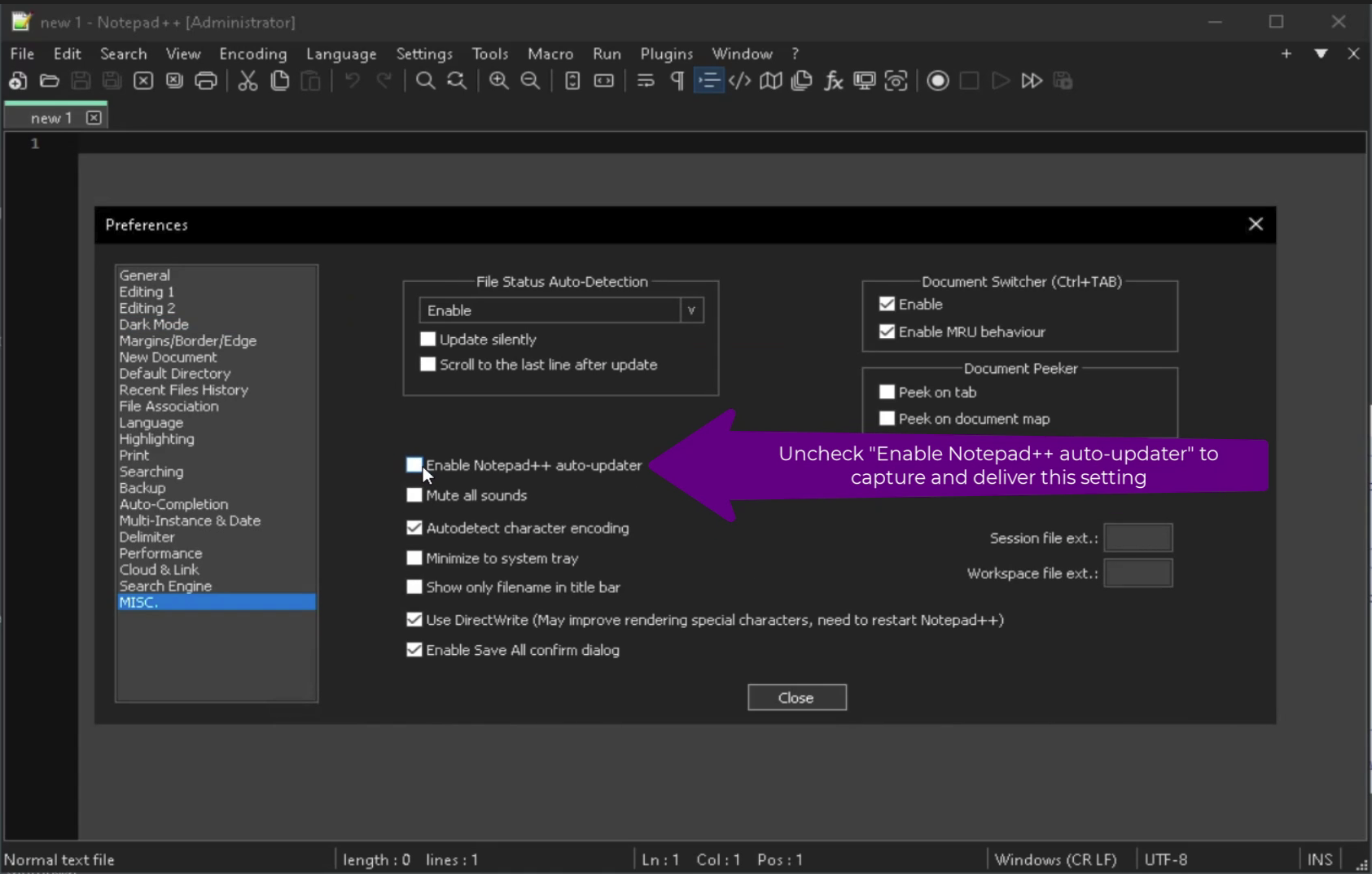Enable Mute all sounds
The height and width of the screenshot is (874, 1372).
(x=415, y=494)
